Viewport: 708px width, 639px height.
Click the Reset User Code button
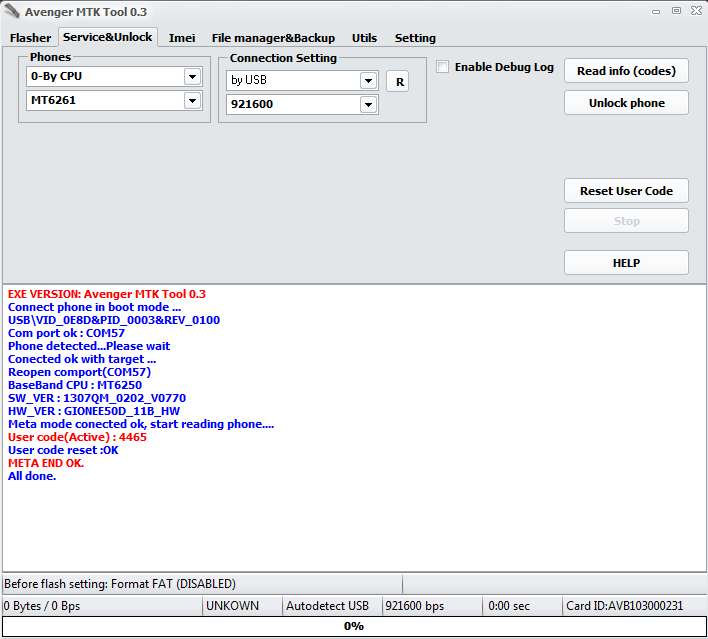pos(626,191)
